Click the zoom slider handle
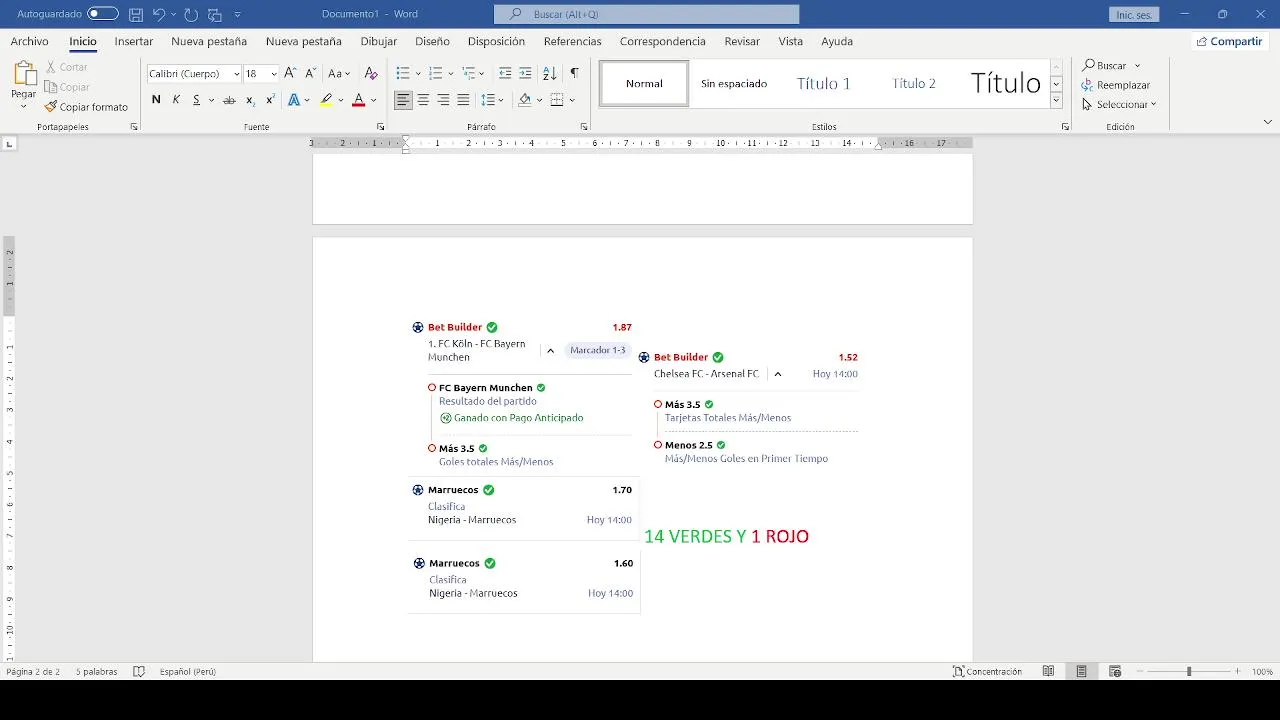 (1189, 672)
